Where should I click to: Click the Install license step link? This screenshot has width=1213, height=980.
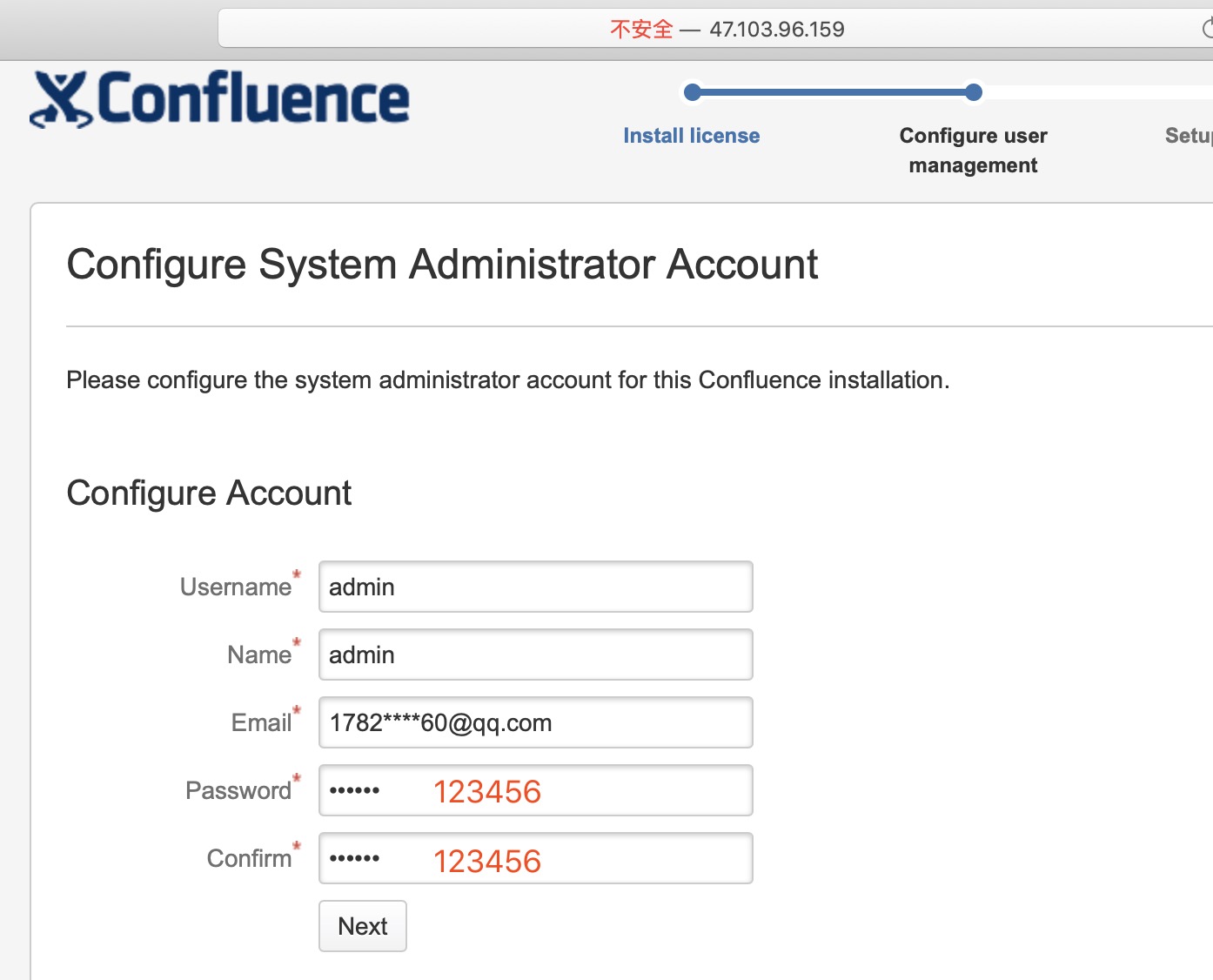692,136
